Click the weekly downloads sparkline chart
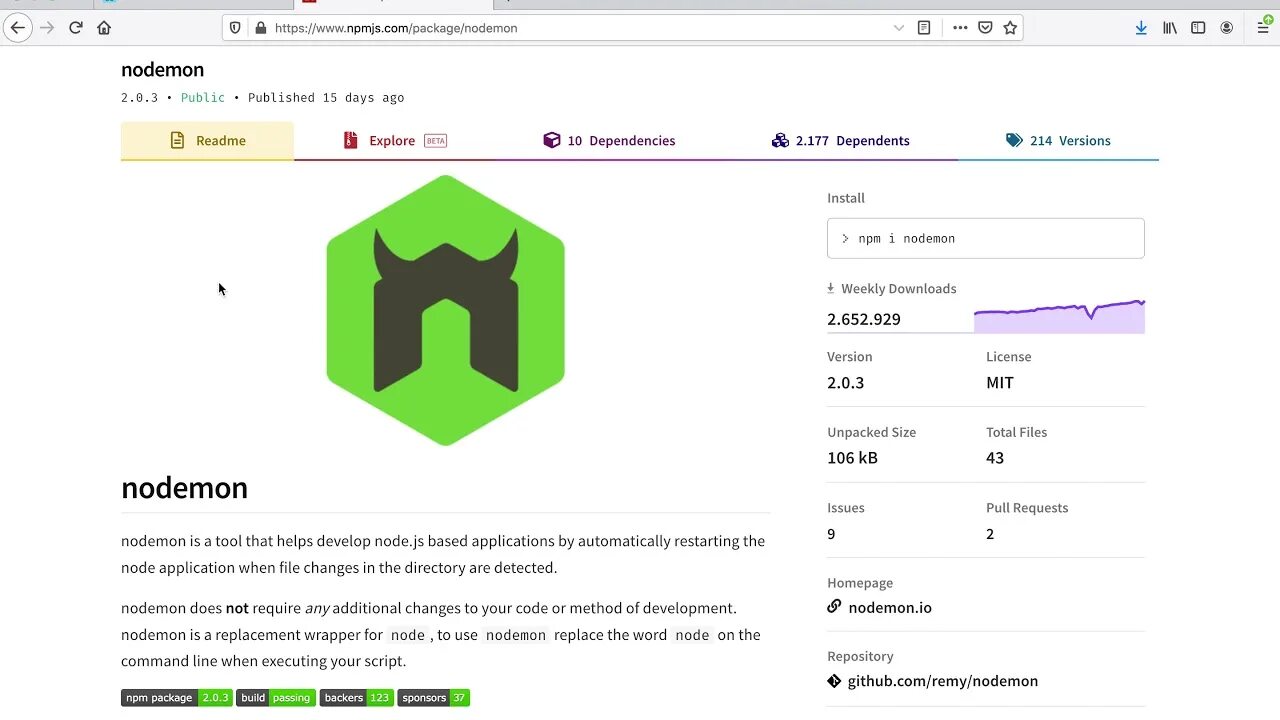This screenshot has width=1280, height=720. (1059, 317)
